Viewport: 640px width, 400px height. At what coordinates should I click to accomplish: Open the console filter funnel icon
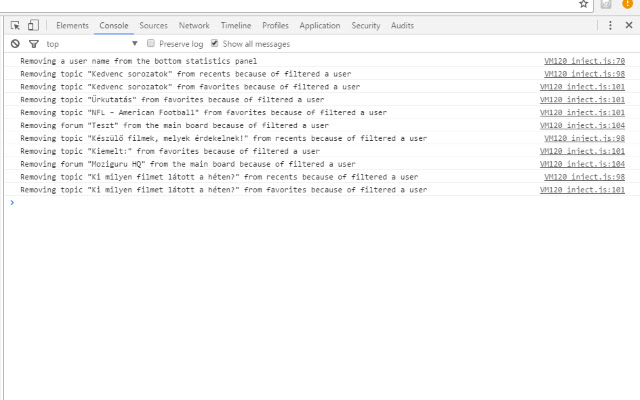coord(33,44)
